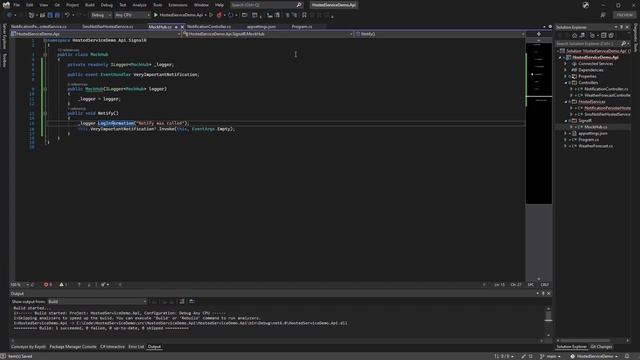Screen dimensions: 640x360
Task: Open the Debug configuration dropdown
Action: point(101,15)
